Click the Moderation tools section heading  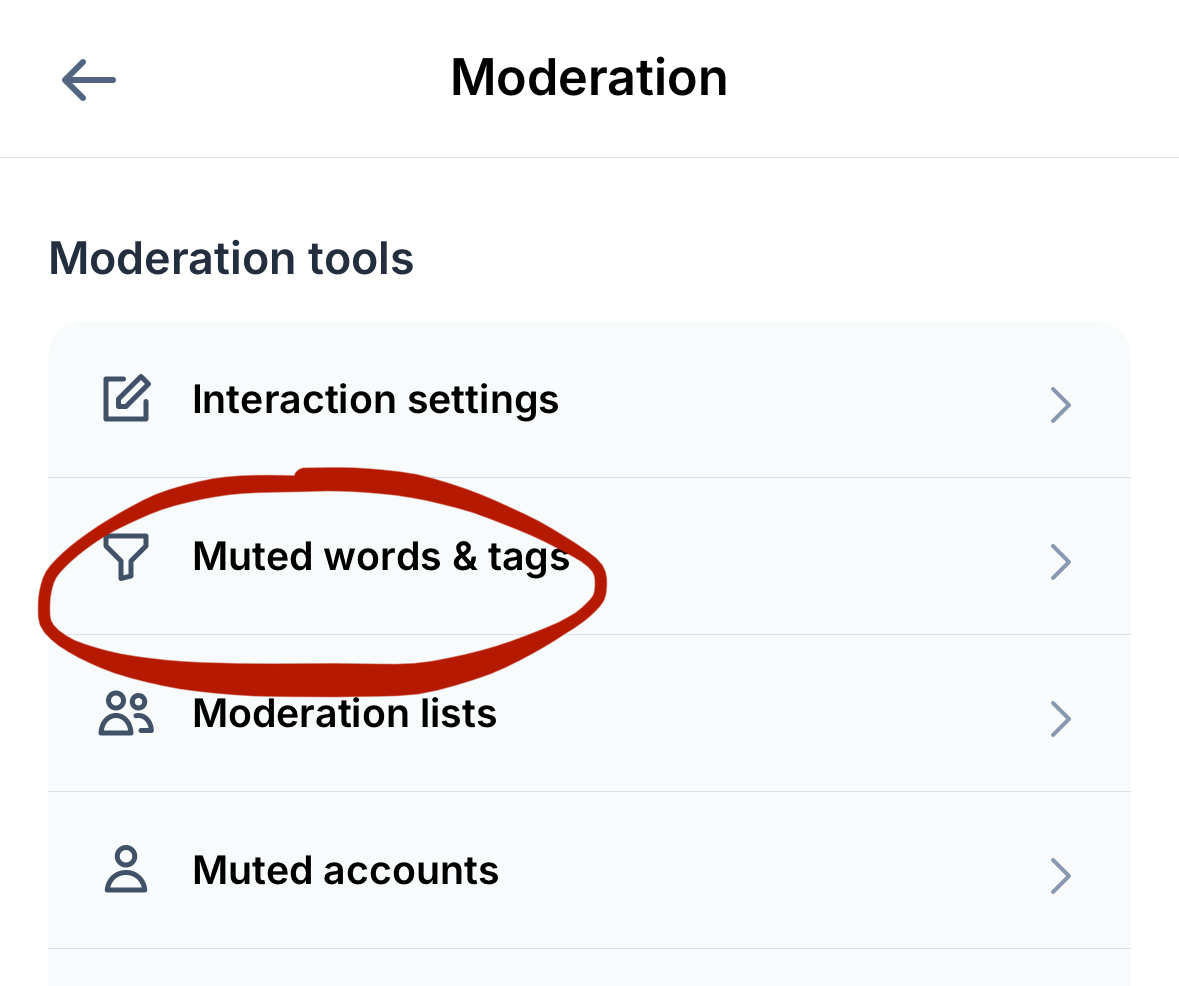click(x=231, y=259)
